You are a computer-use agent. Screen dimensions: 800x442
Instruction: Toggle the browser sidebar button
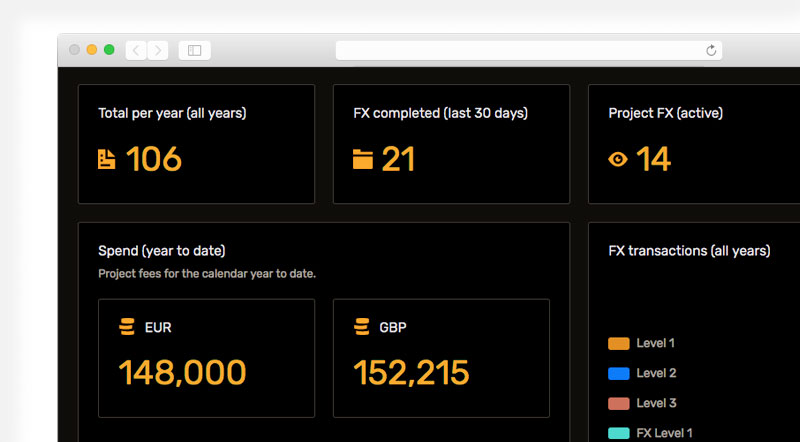coord(194,51)
